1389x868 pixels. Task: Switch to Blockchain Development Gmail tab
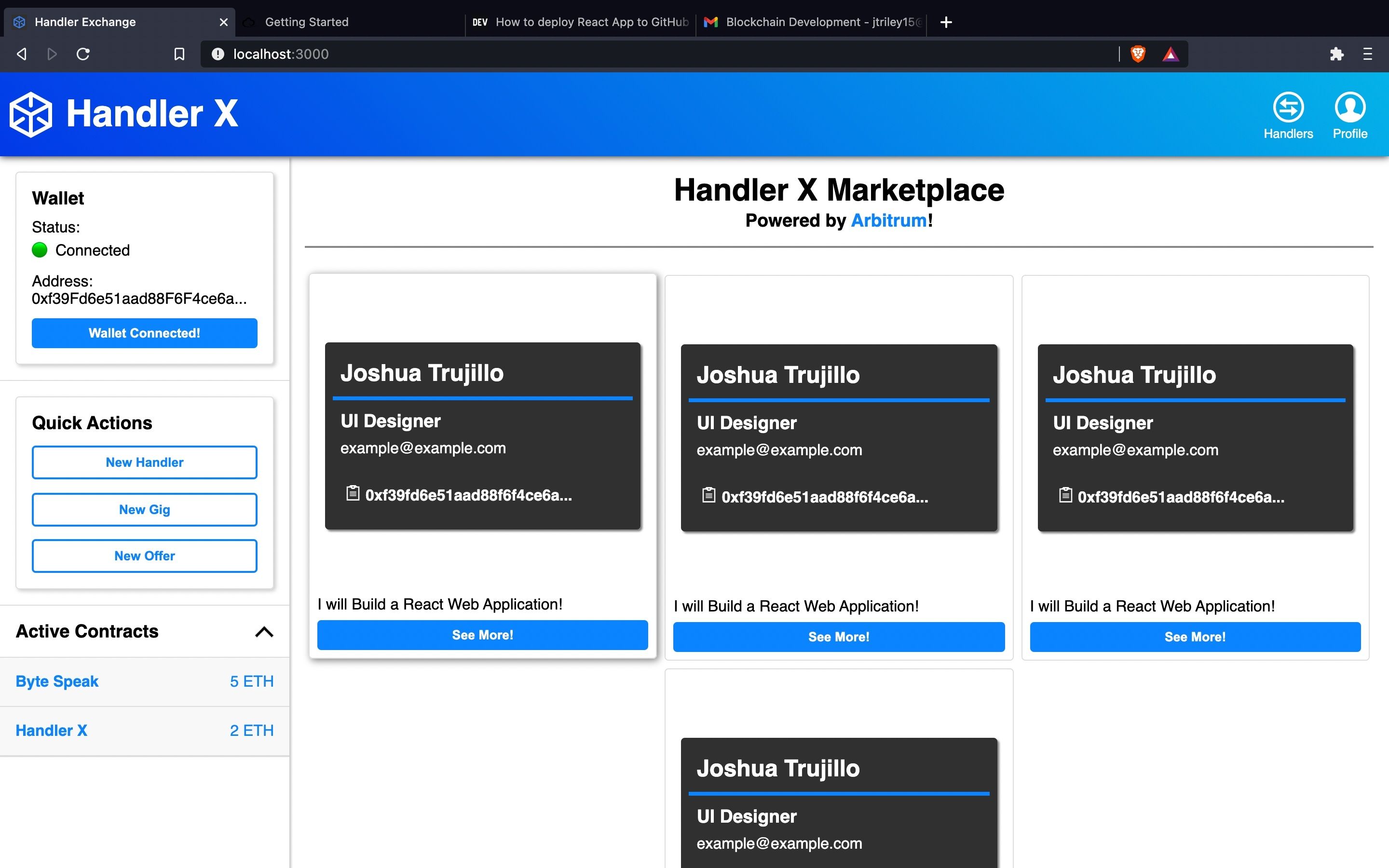(812, 22)
